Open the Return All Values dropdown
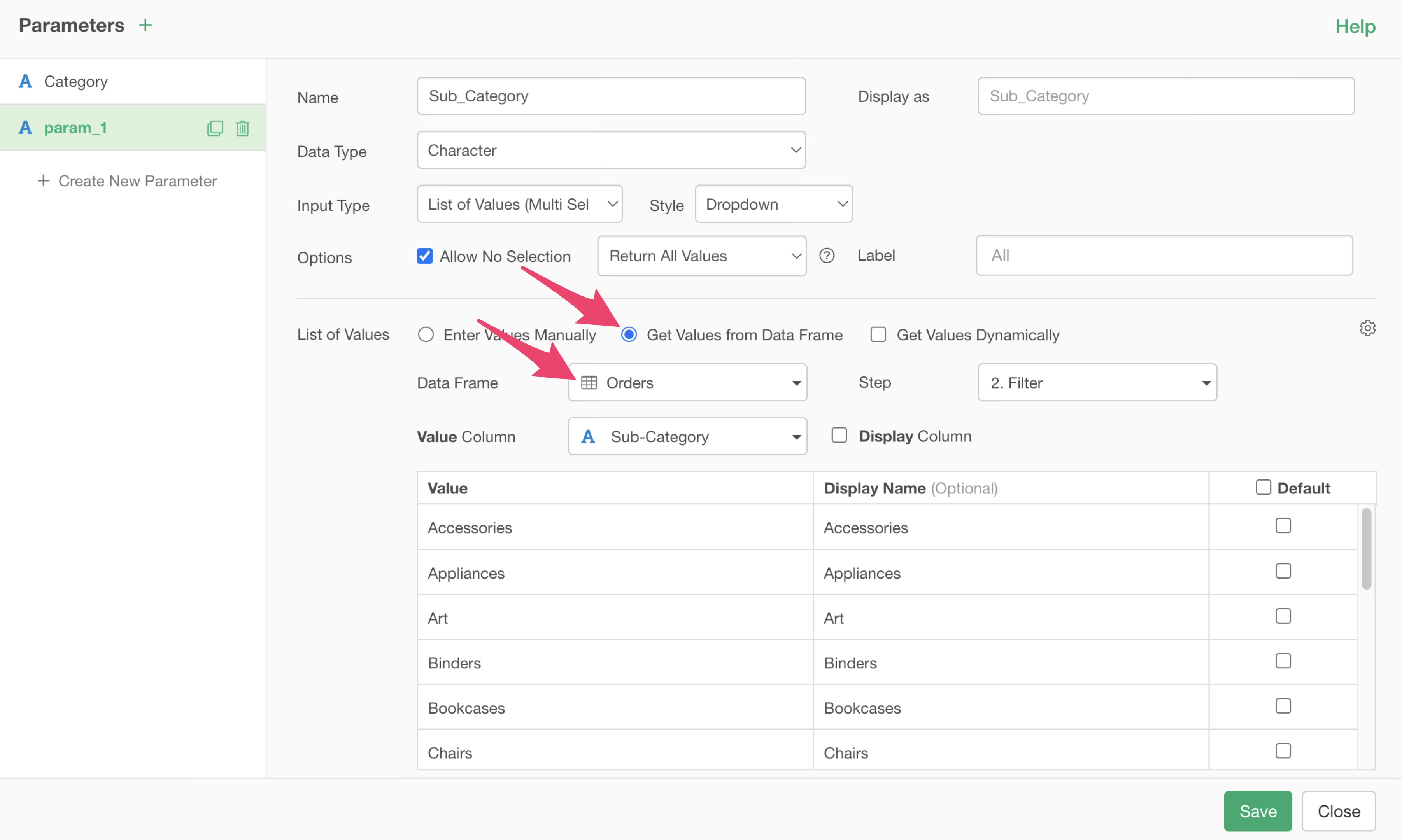1402x840 pixels. coord(702,256)
